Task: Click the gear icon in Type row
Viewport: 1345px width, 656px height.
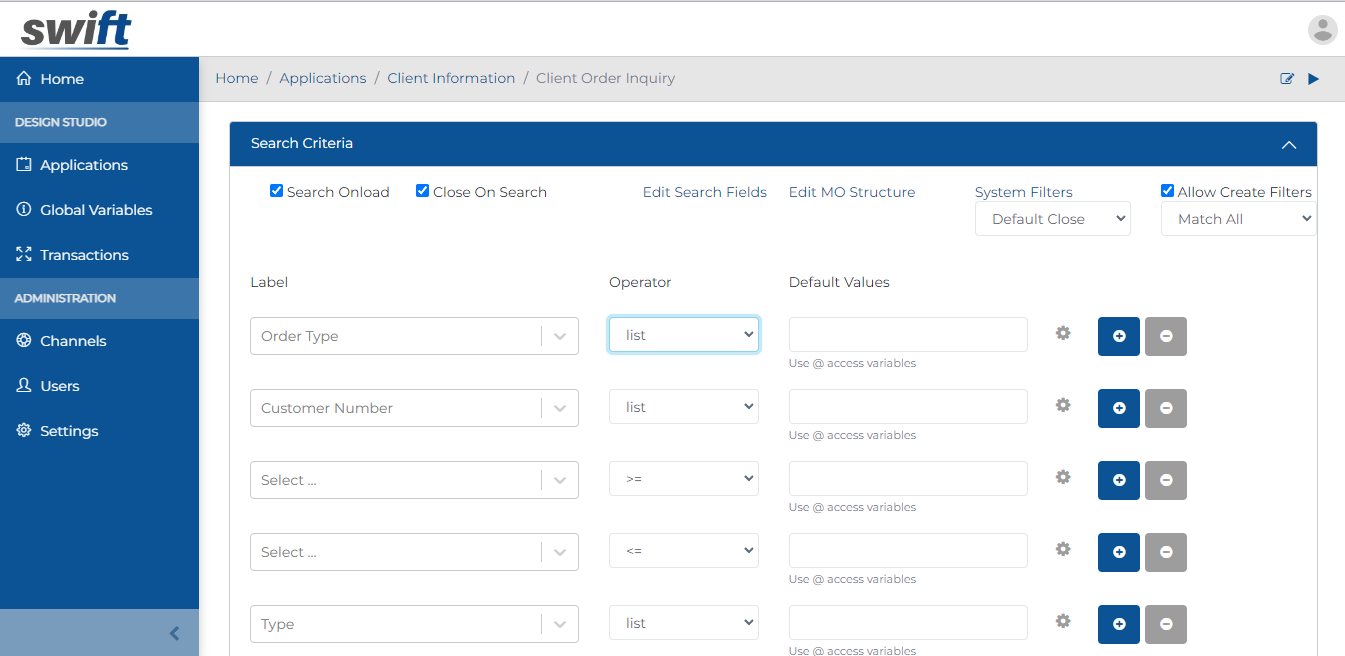Action: tap(1063, 621)
